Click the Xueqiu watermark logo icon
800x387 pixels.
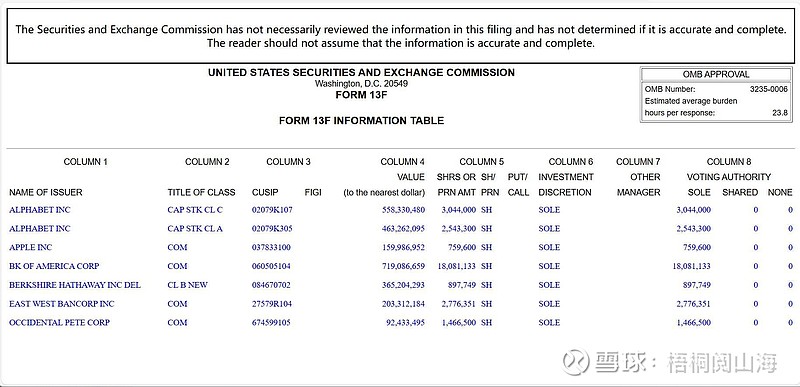576,362
